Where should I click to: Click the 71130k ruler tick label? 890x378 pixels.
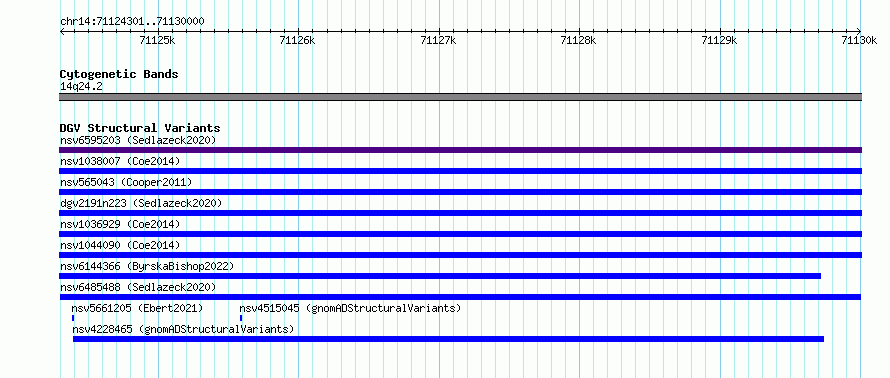(x=859, y=40)
